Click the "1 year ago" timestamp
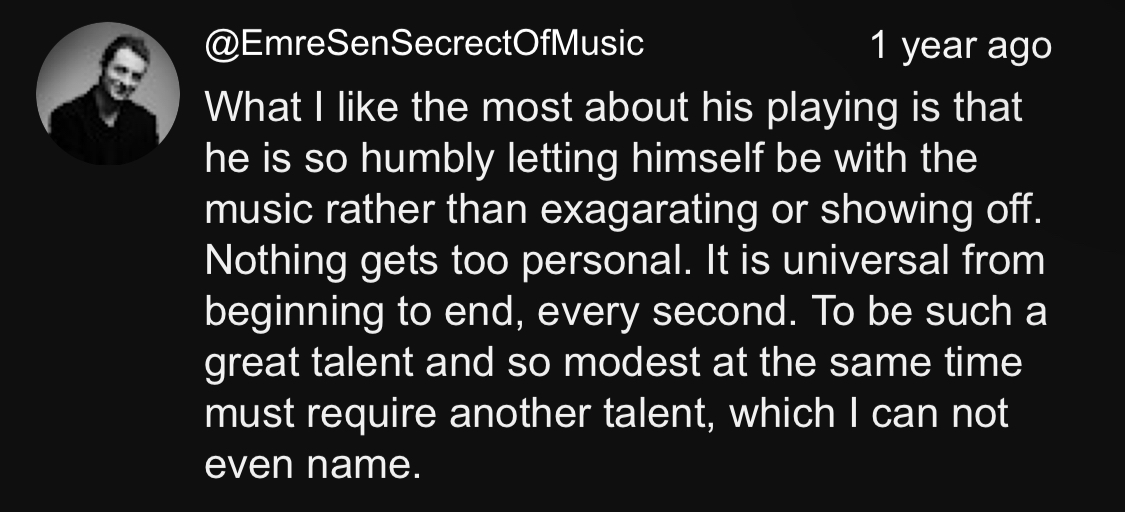The image size is (1125, 512). (x=960, y=46)
